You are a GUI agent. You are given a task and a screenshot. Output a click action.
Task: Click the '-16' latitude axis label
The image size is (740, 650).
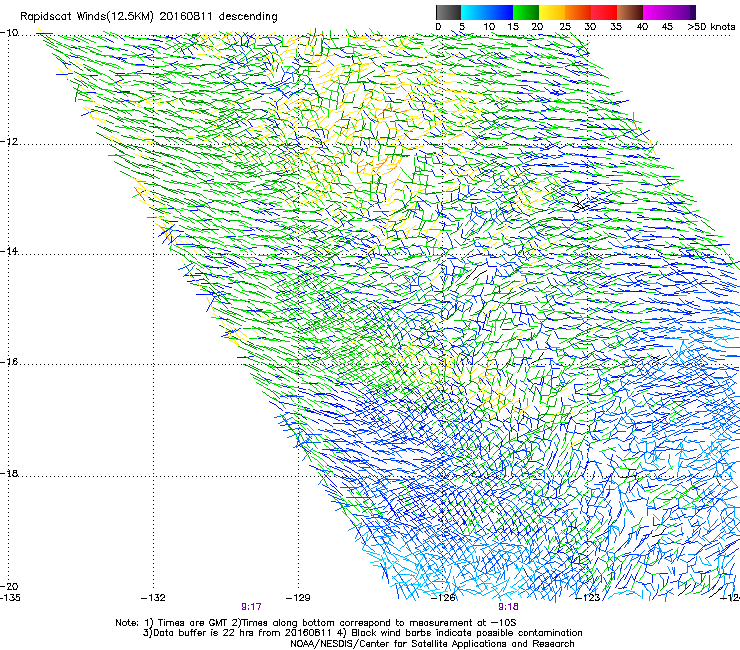pos(9,362)
